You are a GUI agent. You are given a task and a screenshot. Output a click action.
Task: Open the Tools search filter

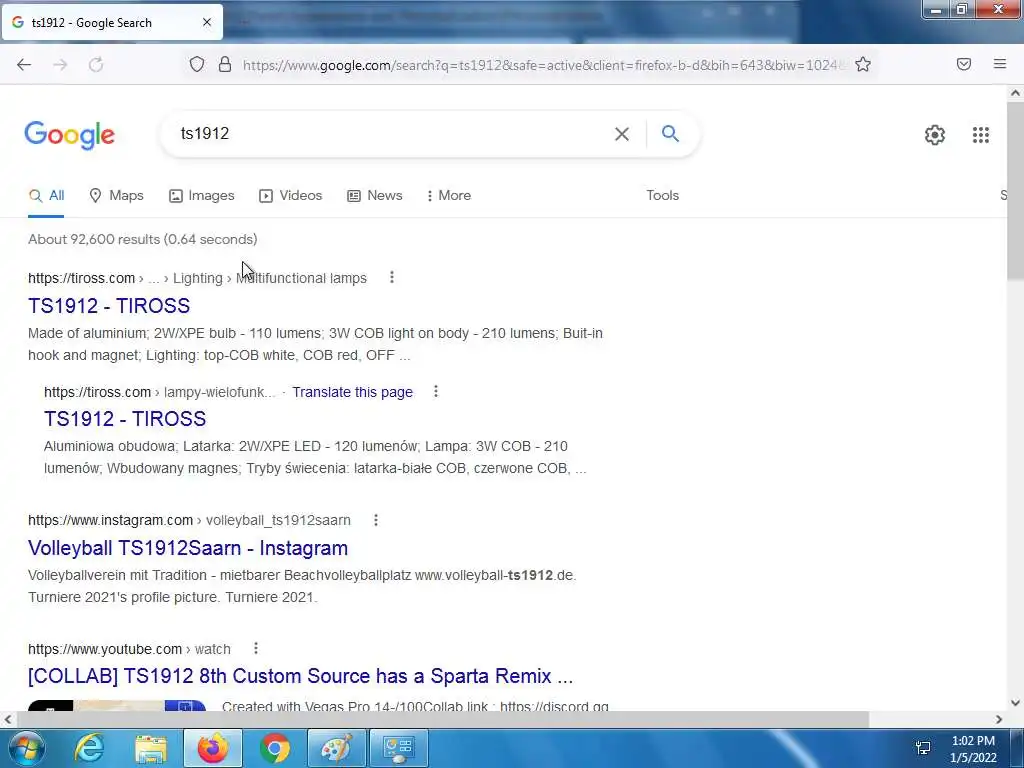click(x=662, y=195)
